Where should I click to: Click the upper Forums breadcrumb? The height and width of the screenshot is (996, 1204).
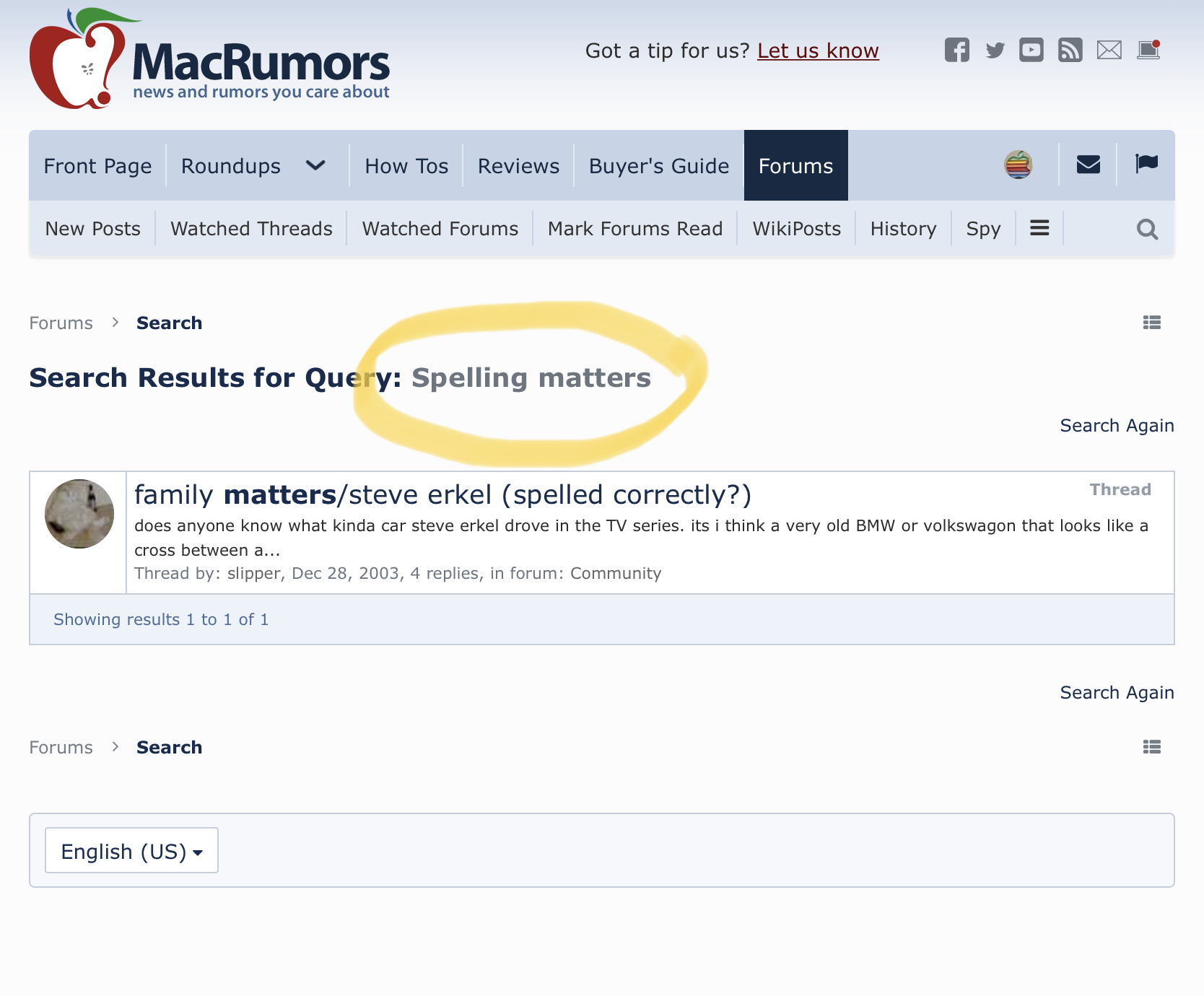[x=61, y=323]
